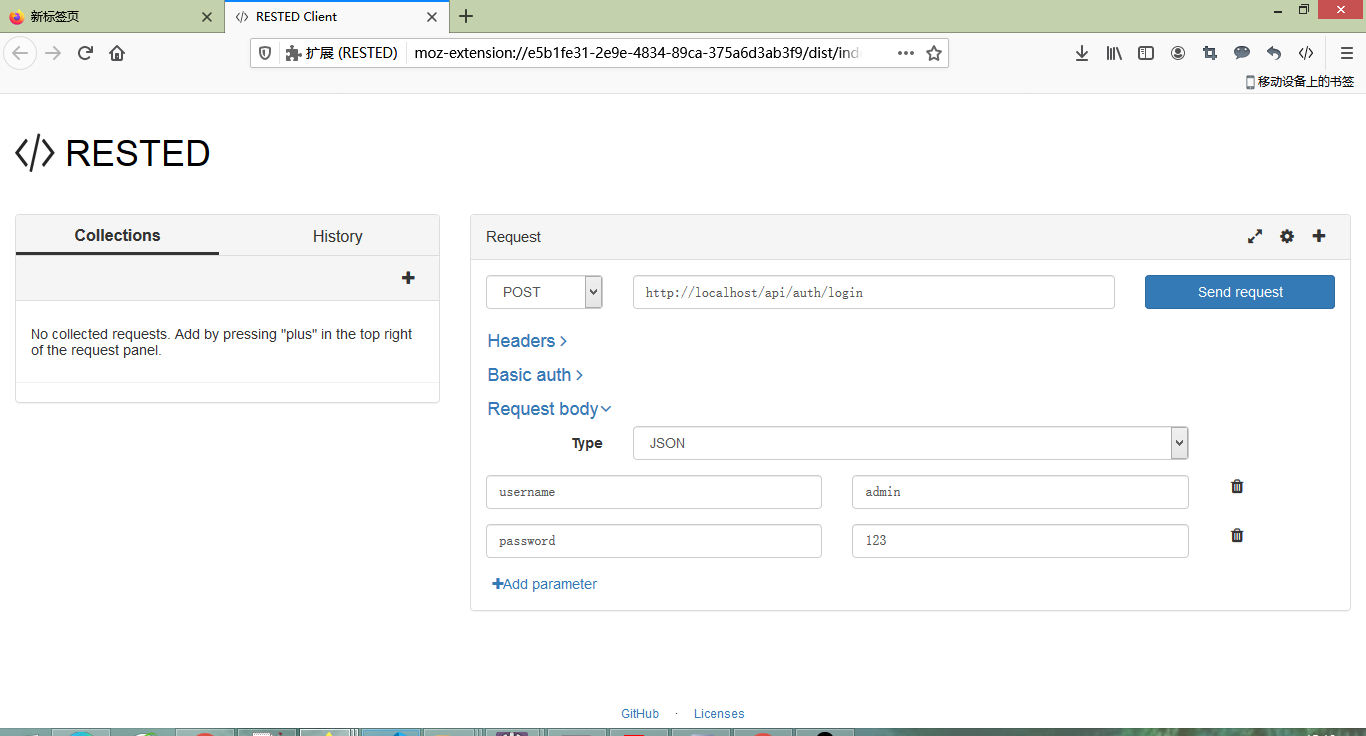
Task: Open library bookmarks and history icon
Action: tap(1114, 53)
